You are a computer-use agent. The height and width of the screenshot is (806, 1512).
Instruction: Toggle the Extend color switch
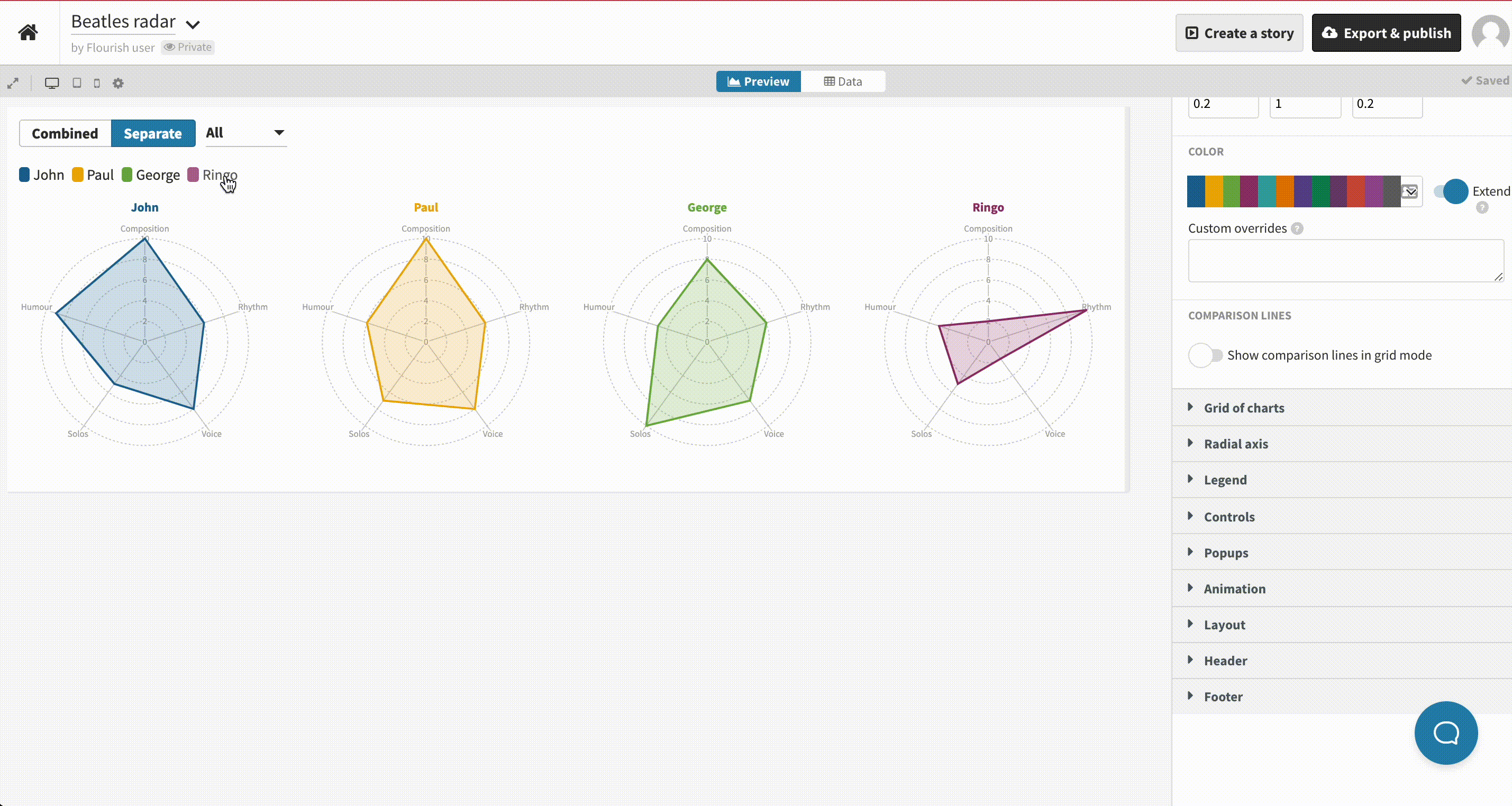pyautogui.click(x=1451, y=191)
